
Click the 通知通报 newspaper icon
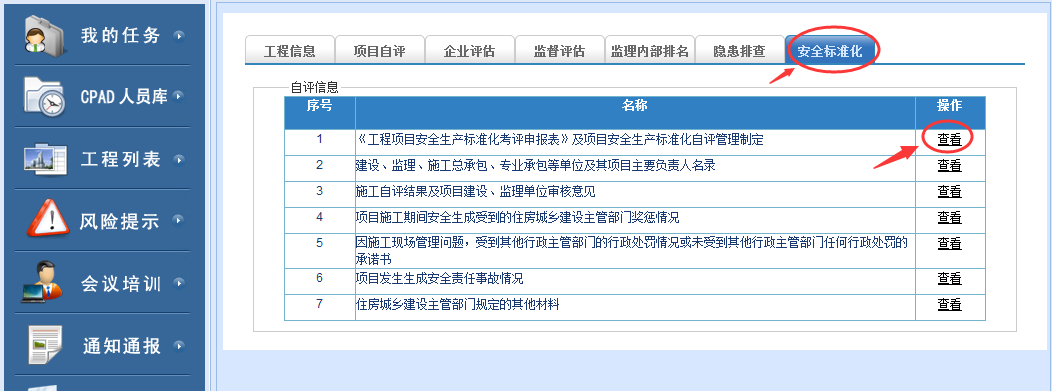pos(45,345)
